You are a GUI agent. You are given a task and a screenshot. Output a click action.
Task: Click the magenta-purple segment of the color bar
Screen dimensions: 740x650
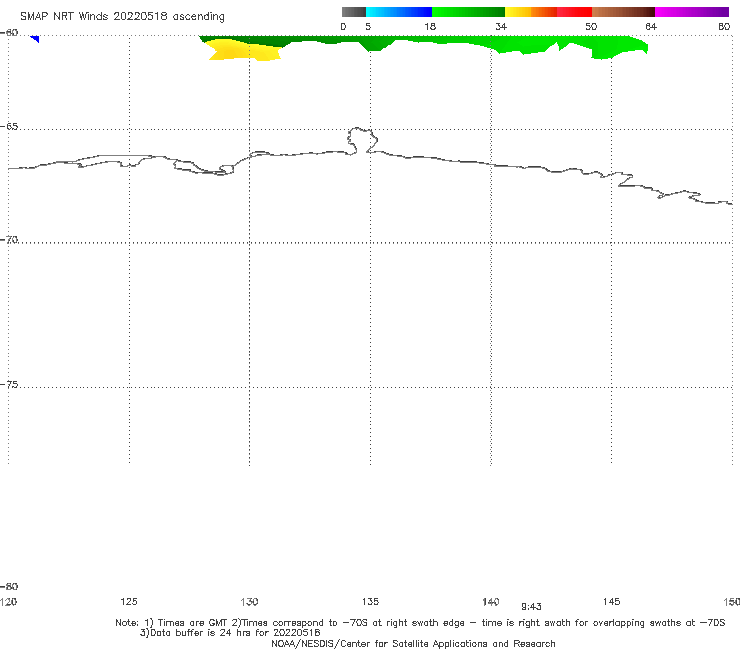point(692,12)
